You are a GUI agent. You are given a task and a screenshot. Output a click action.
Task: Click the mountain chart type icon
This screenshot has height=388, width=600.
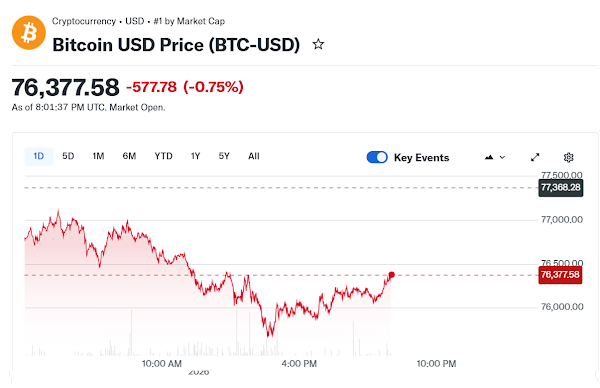[x=489, y=157]
